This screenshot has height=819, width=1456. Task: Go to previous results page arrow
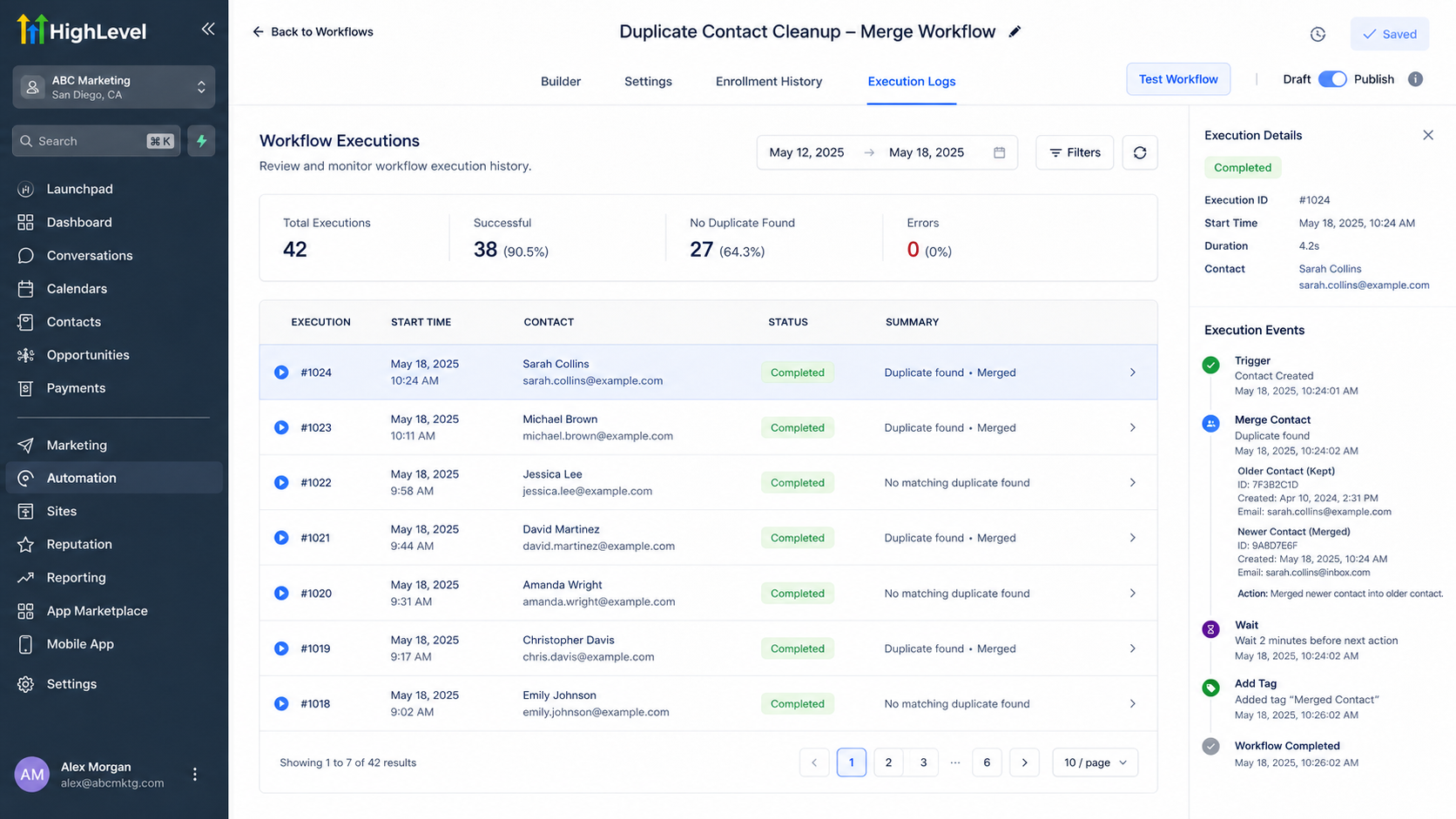click(814, 762)
